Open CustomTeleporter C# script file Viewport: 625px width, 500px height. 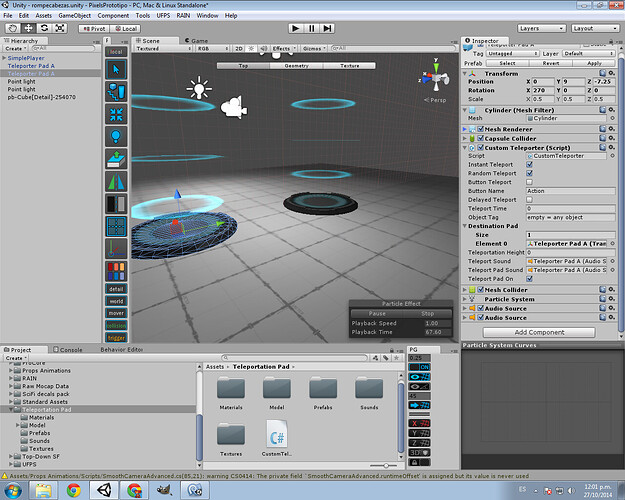coord(277,437)
